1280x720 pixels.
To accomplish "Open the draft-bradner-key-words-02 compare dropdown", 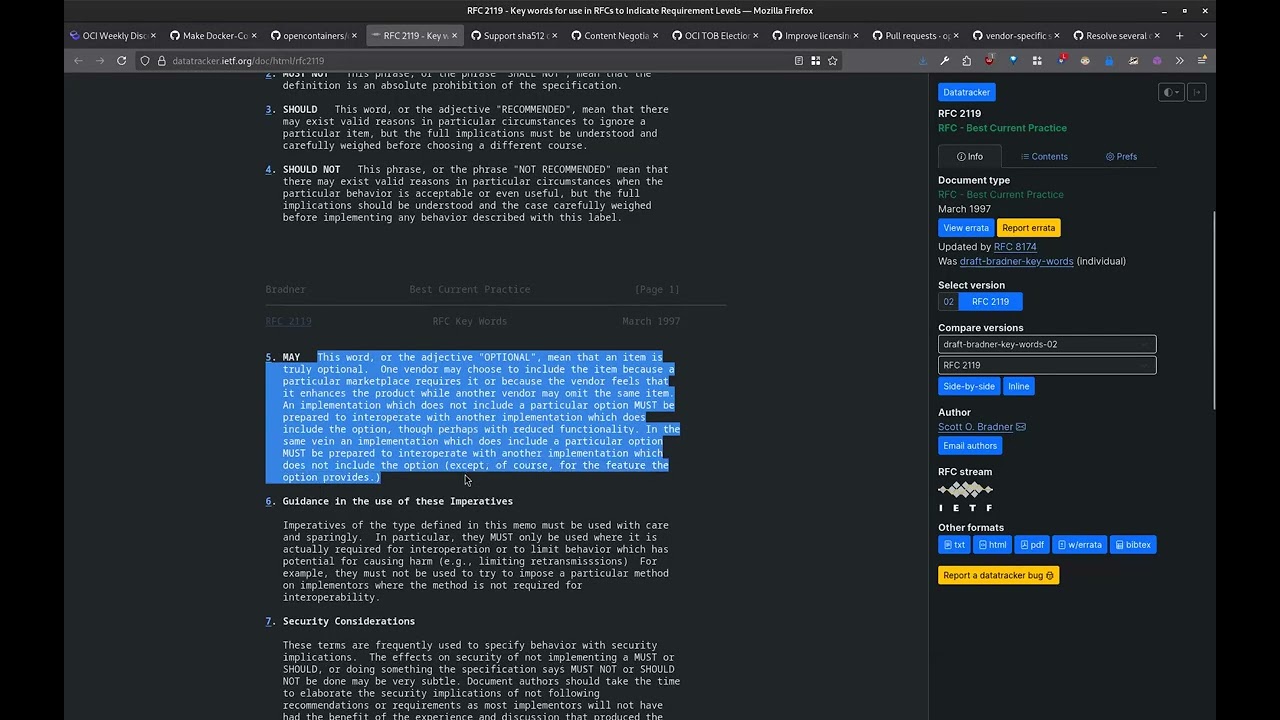I will pos(1047,344).
